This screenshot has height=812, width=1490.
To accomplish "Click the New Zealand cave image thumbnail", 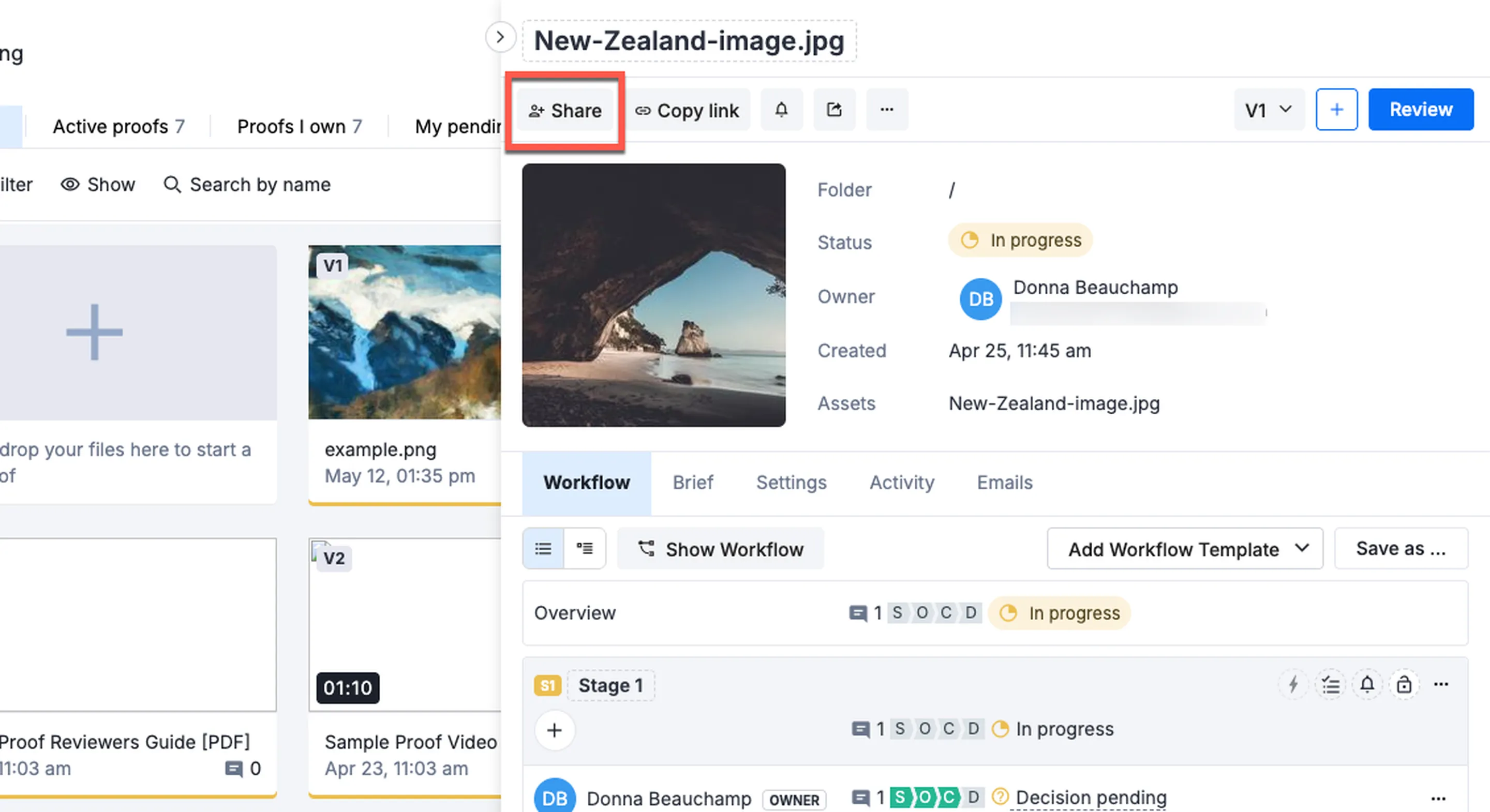I will pos(653,295).
